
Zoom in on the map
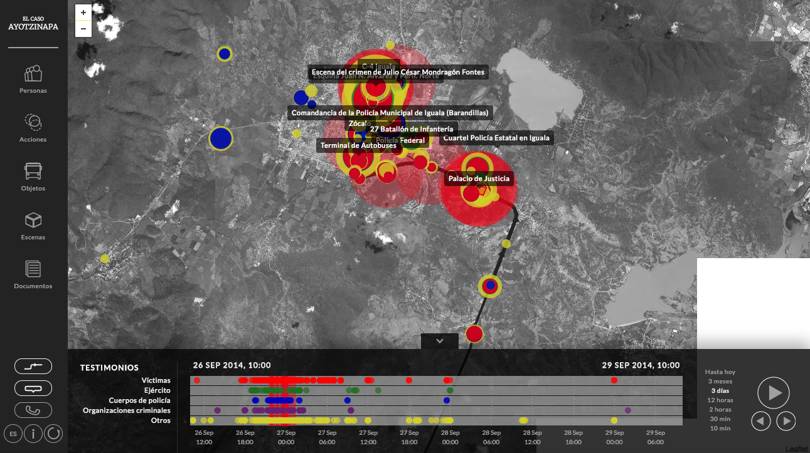click(83, 13)
